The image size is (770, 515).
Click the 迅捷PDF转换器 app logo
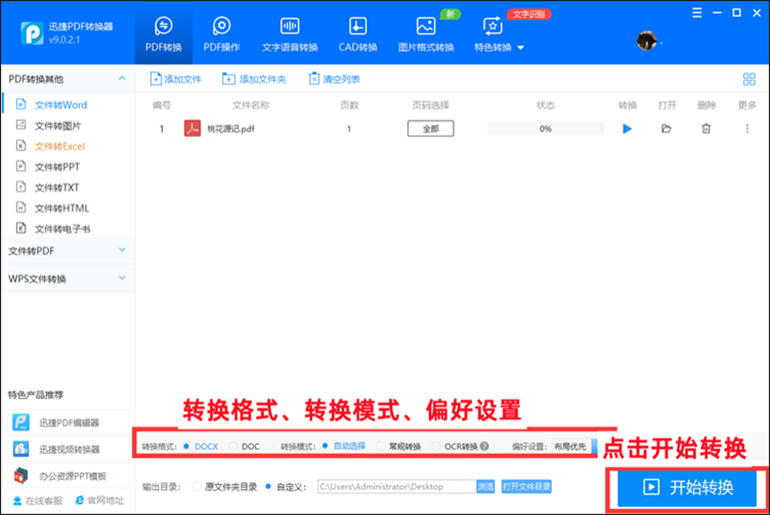click(32, 33)
